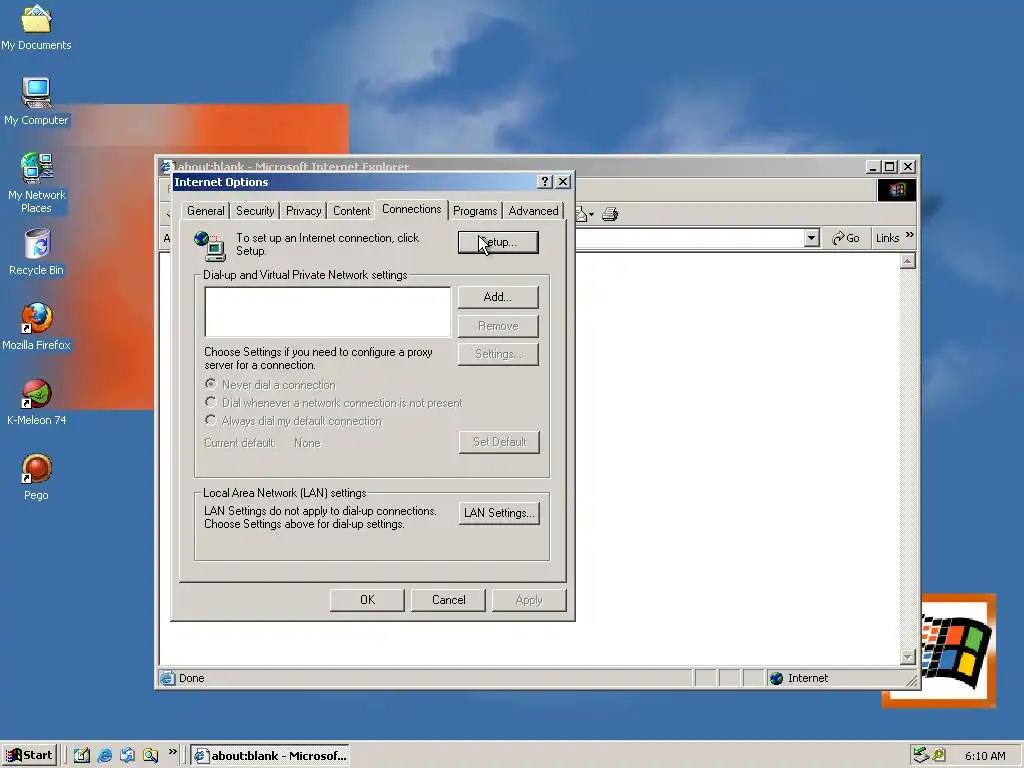1024x768 pixels.
Task: Click the scrollbar down arrow in Internet Explorer
Action: pos(908,656)
